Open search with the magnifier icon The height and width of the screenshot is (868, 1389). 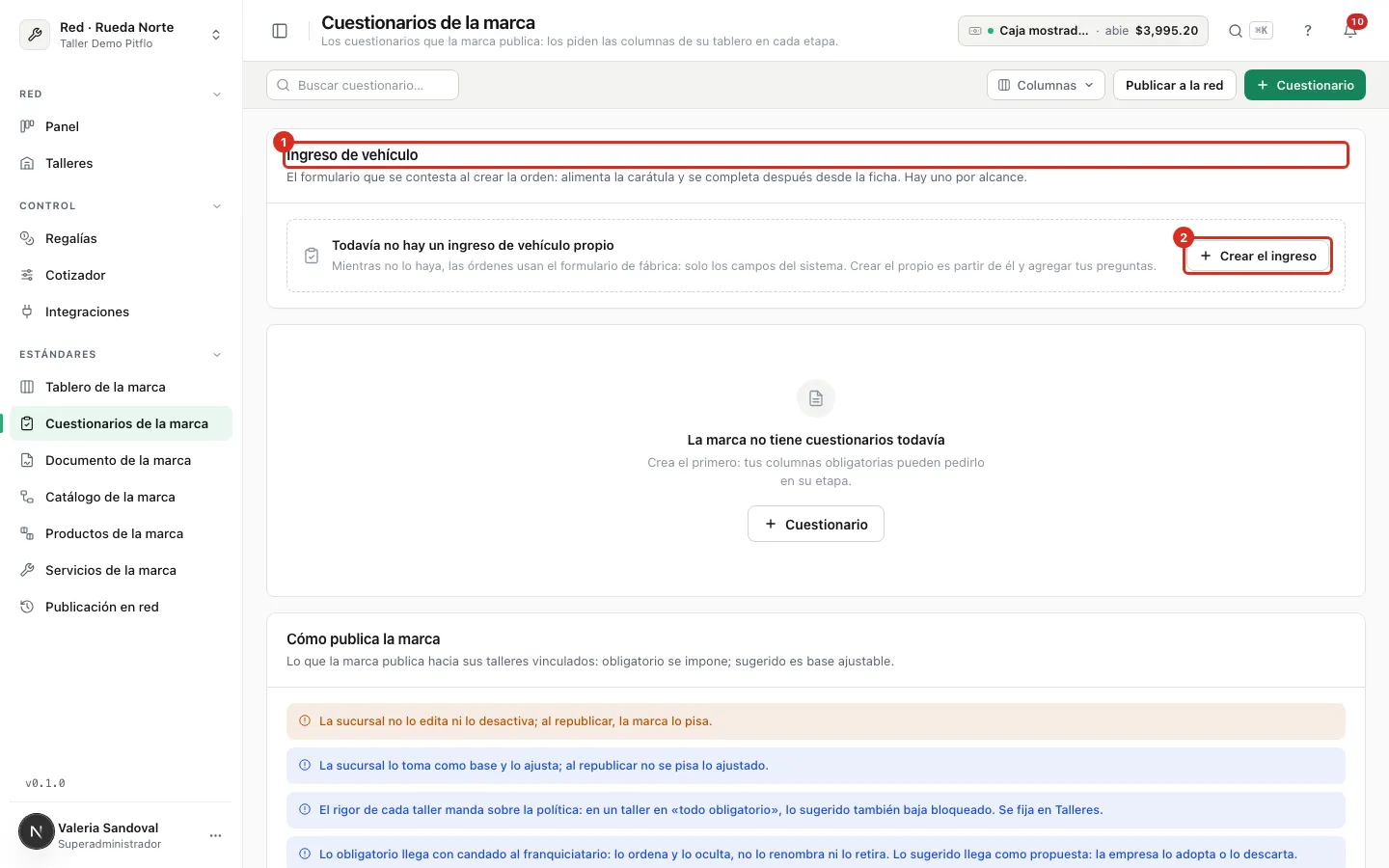[x=1236, y=31]
